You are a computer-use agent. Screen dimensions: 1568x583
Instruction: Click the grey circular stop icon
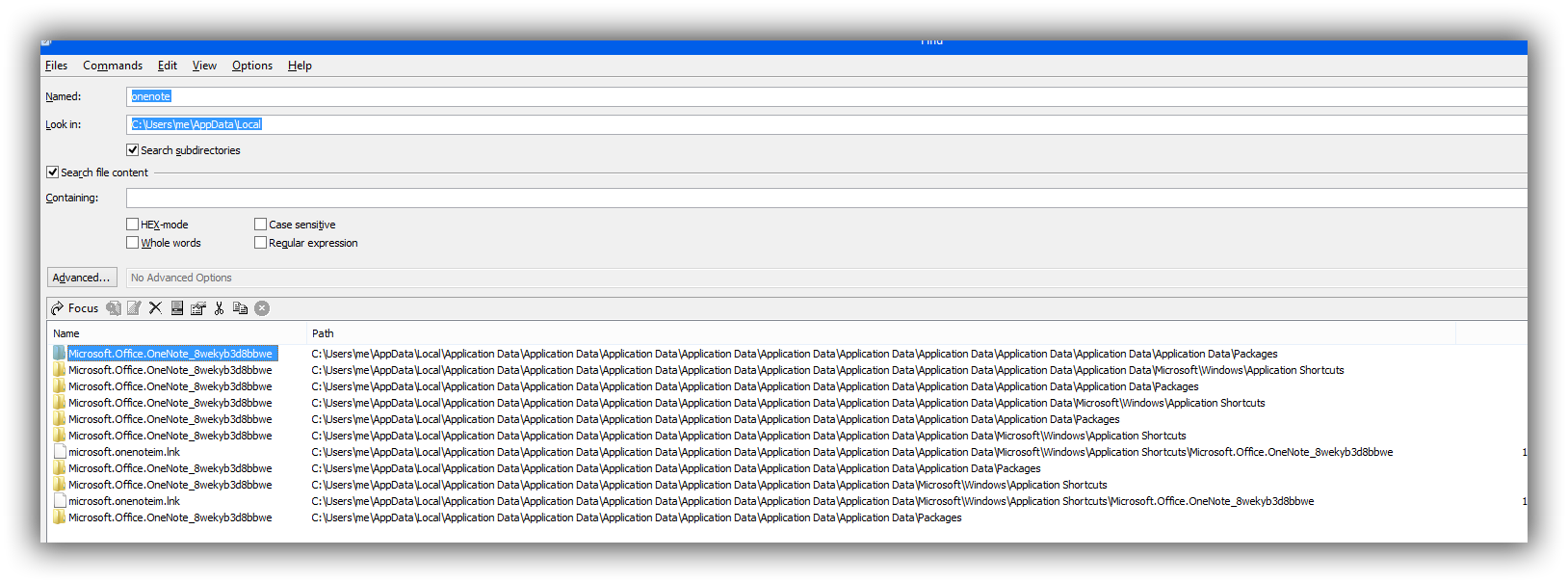[262, 308]
